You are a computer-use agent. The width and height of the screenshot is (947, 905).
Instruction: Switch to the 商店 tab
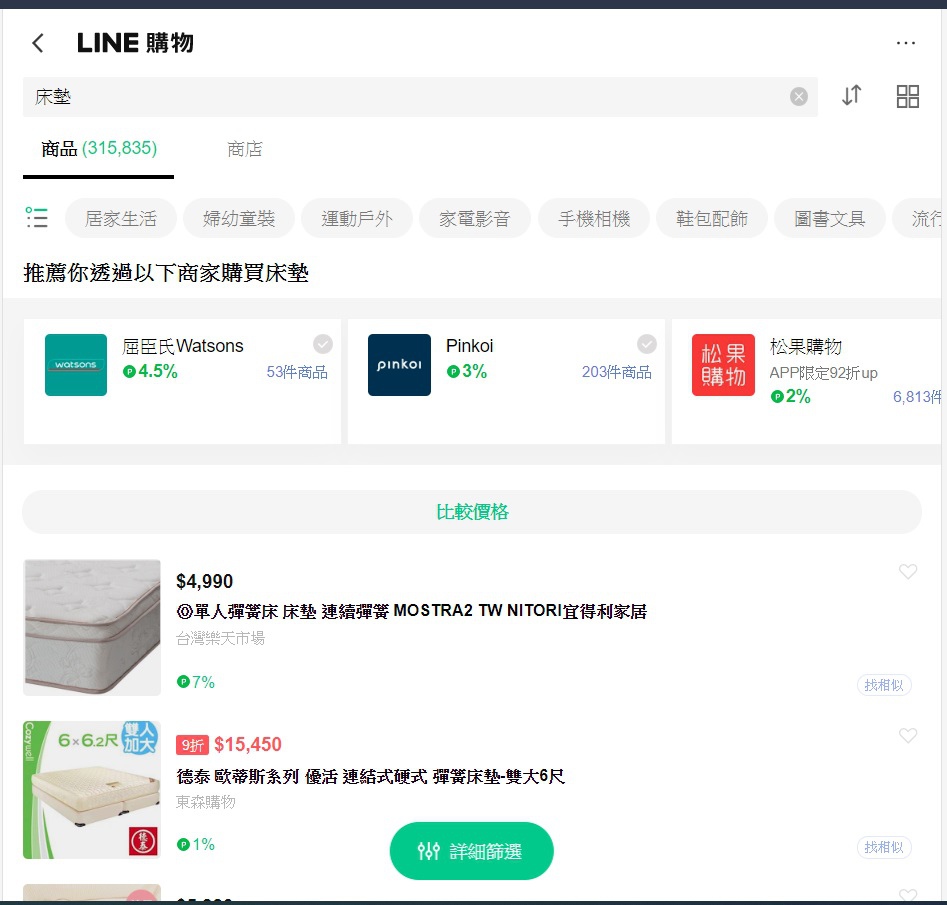point(245,149)
